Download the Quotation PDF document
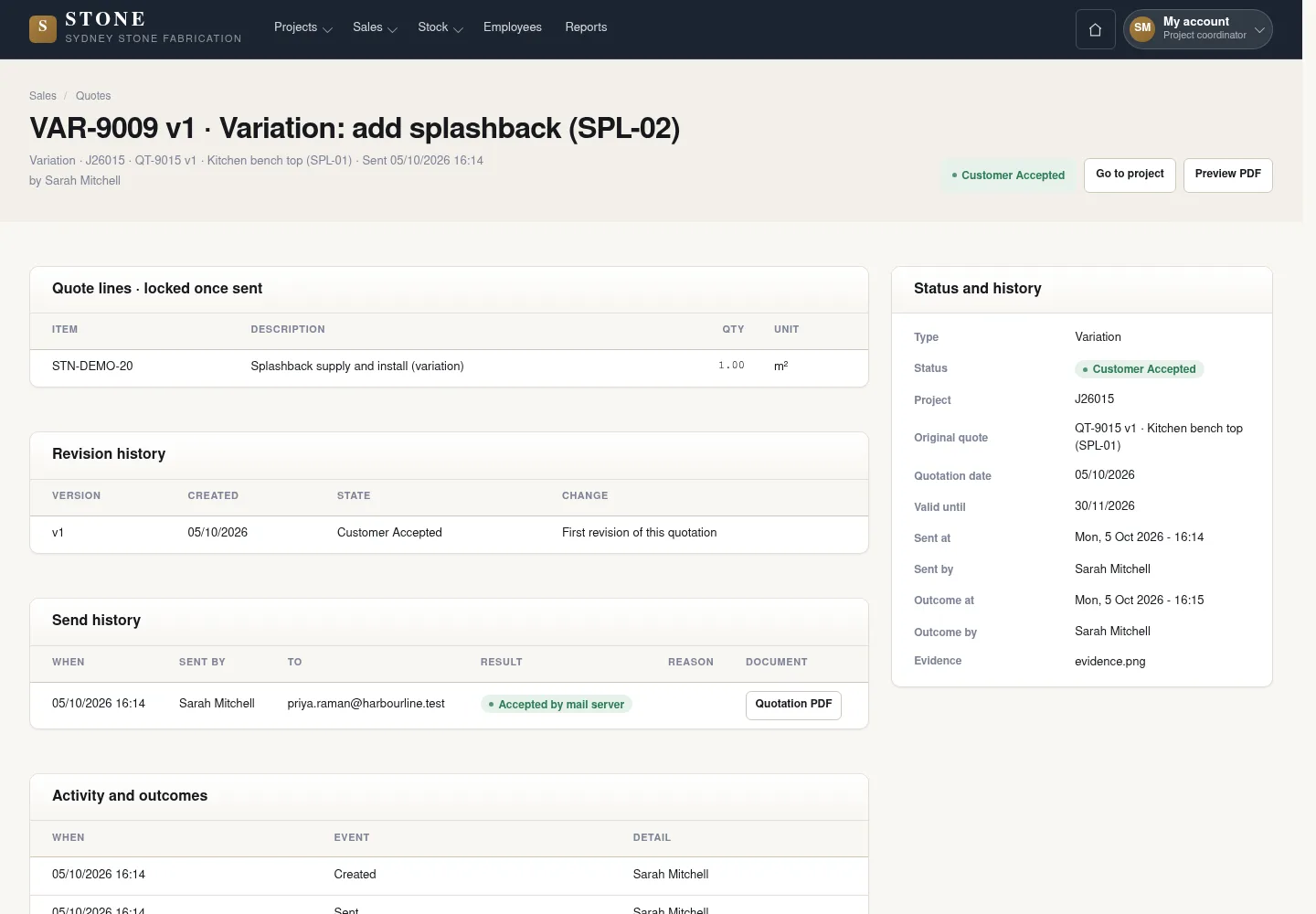Viewport: 1316px width, 914px height. point(793,705)
